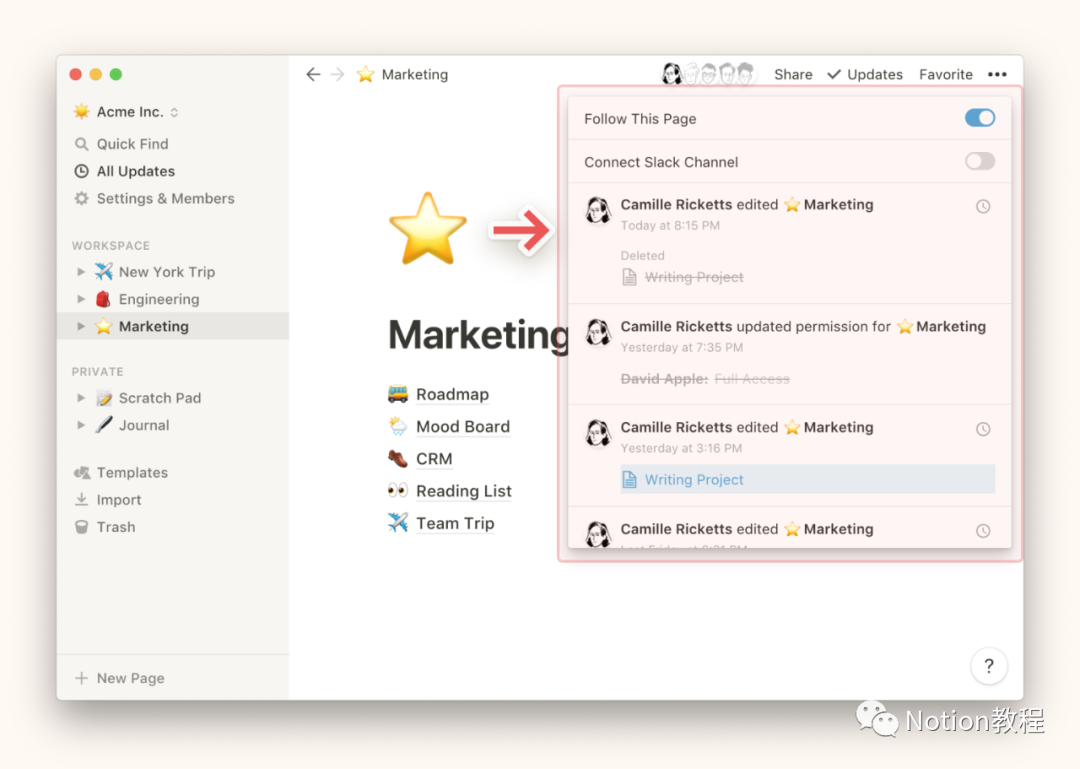Click the member avatars in the top bar
This screenshot has height=769, width=1080.
coord(708,74)
